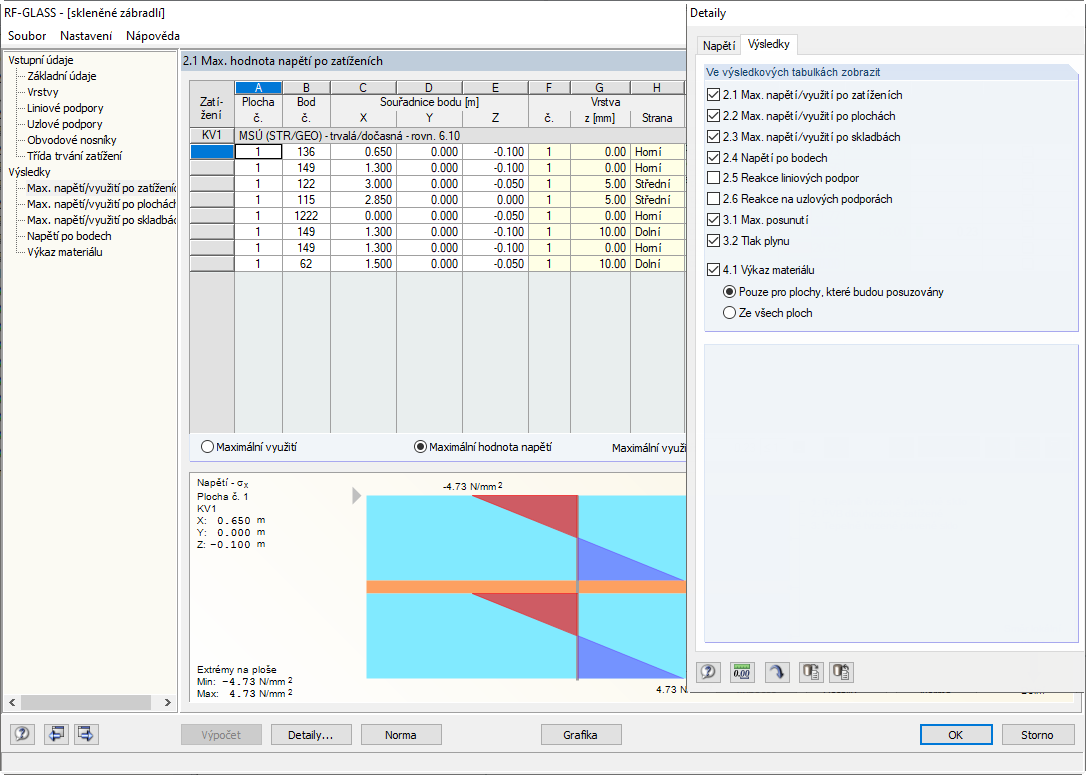Select Vrstvy in navigator tree

(43, 91)
